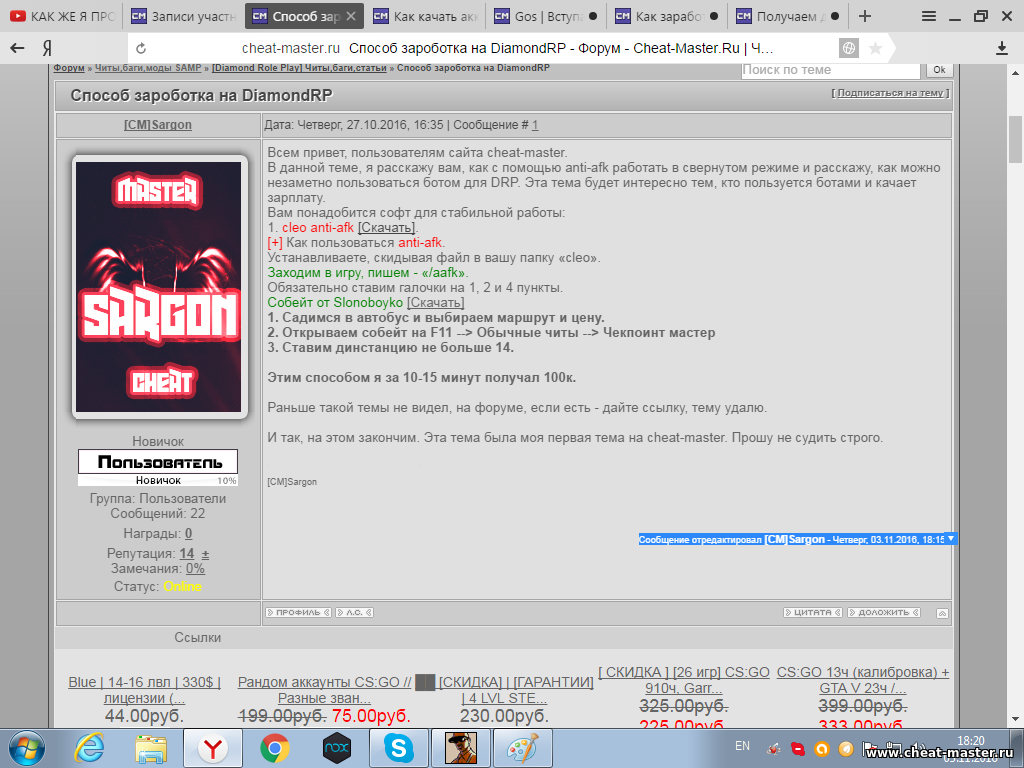Expand the [+] anti-afk spoiler
This screenshot has height=768, width=1024.
click(275, 243)
